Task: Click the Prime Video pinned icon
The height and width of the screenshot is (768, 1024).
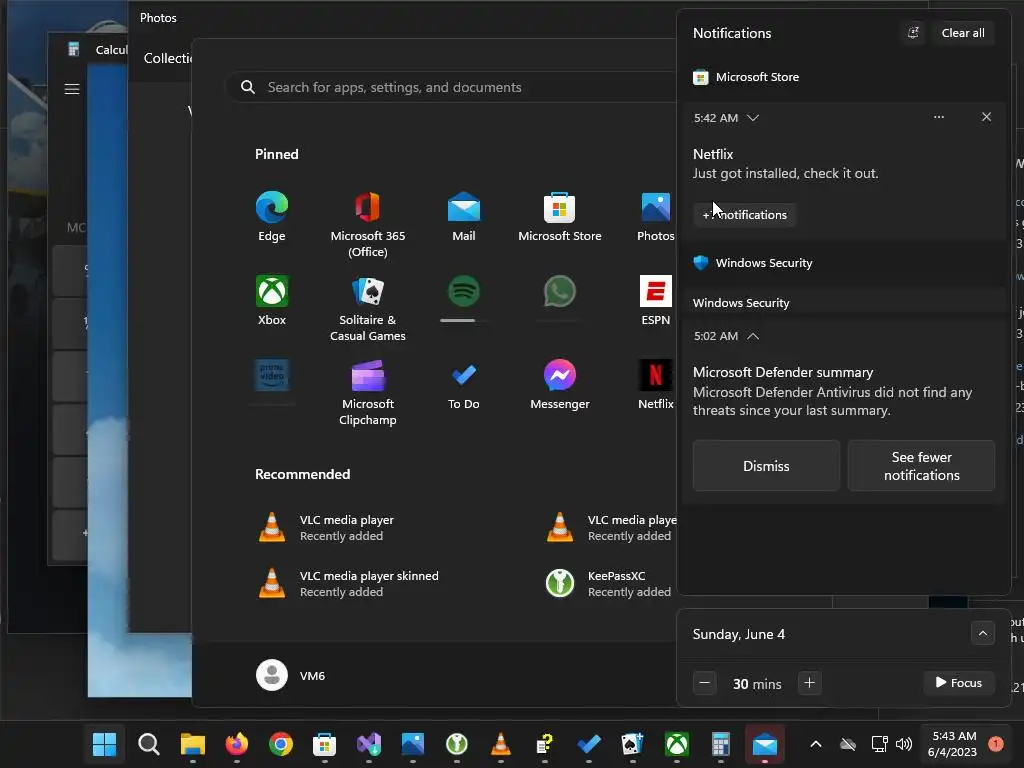Action: click(272, 375)
